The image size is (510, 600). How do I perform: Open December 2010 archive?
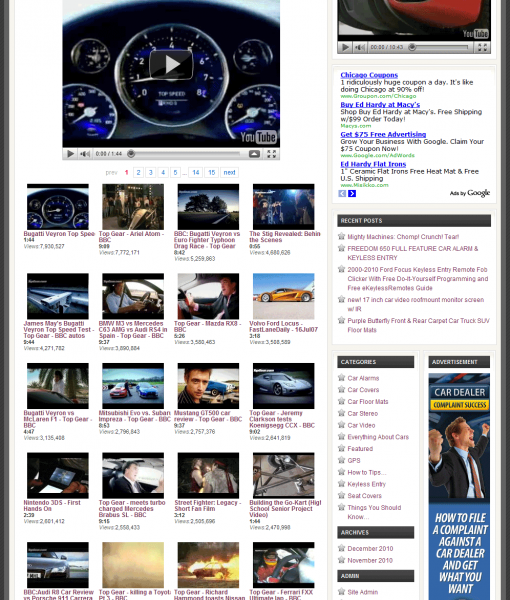point(370,549)
